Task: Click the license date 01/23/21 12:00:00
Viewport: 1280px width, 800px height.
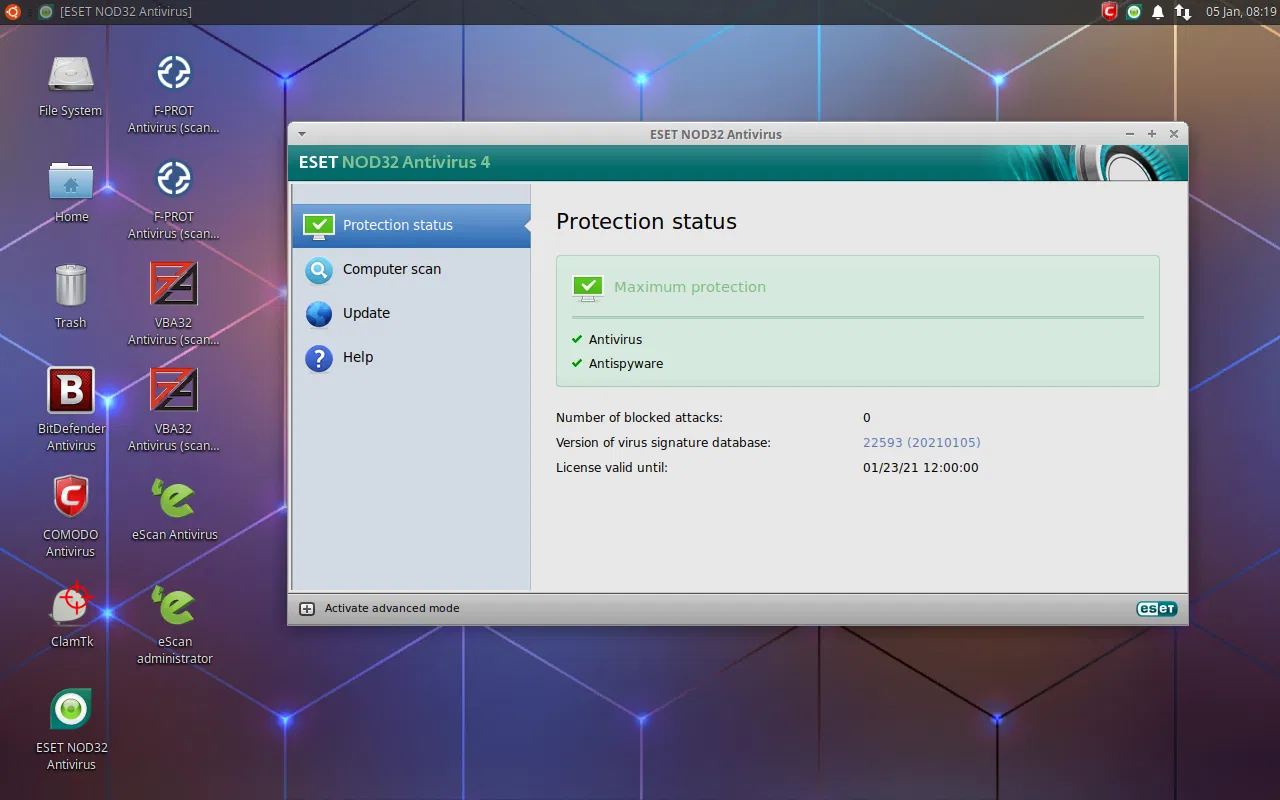Action: pos(921,467)
